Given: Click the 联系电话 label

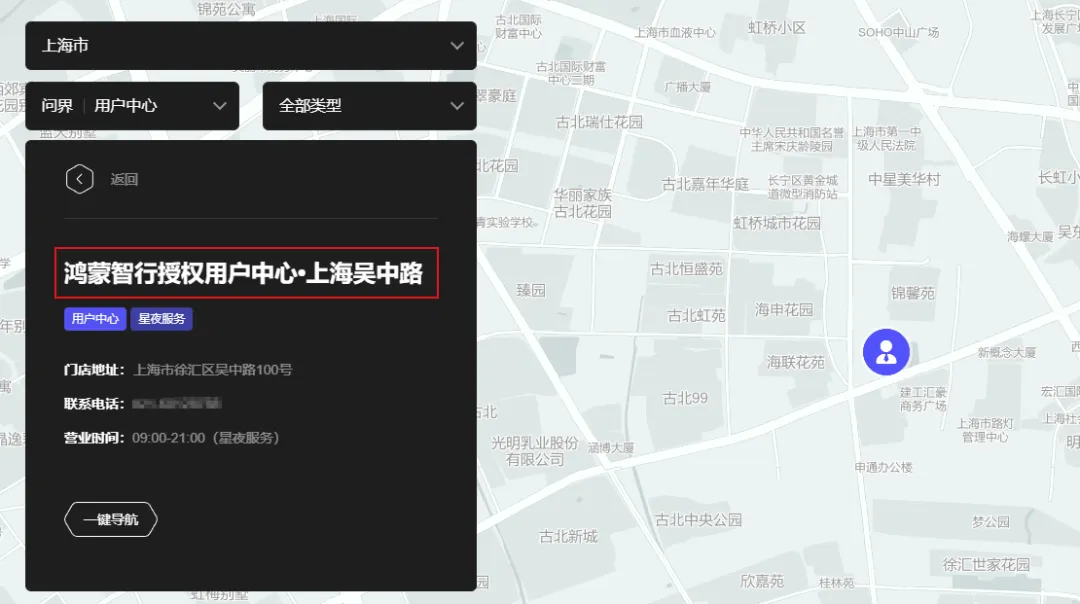Looking at the screenshot, I should tap(94, 404).
